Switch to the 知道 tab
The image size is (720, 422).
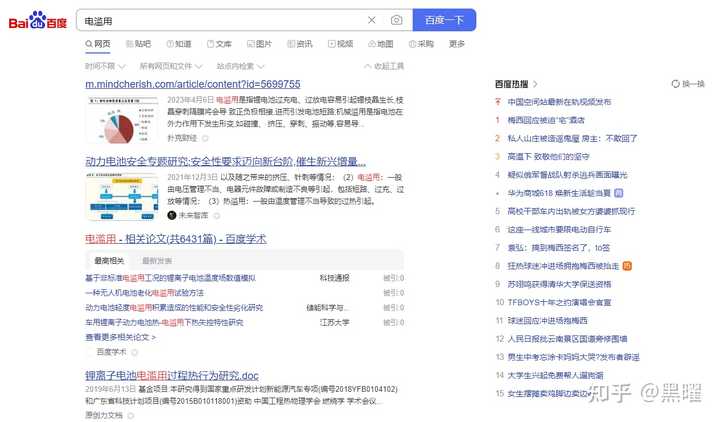pos(179,44)
